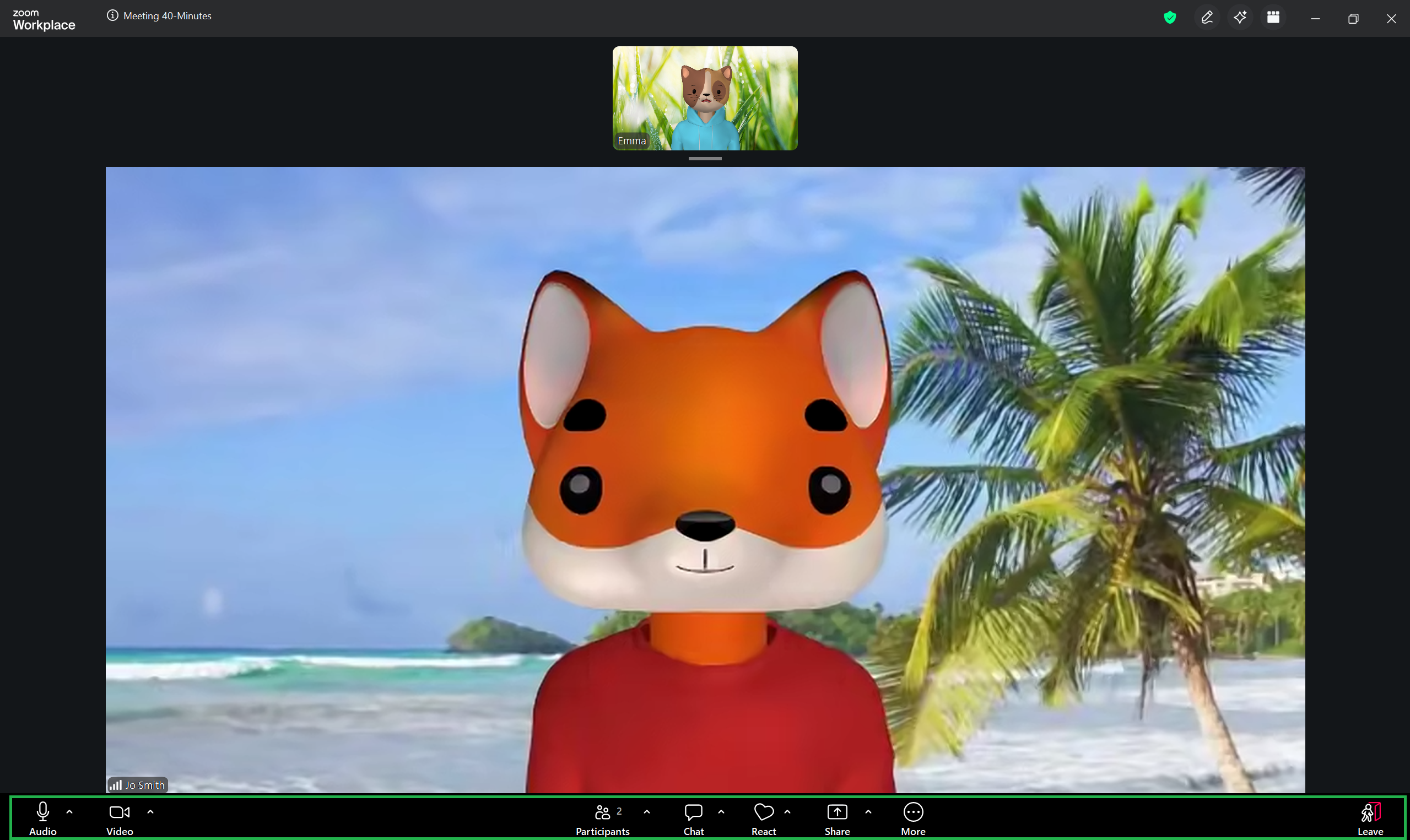This screenshot has width=1410, height=840.
Task: Expand the React options caret
Action: click(787, 812)
